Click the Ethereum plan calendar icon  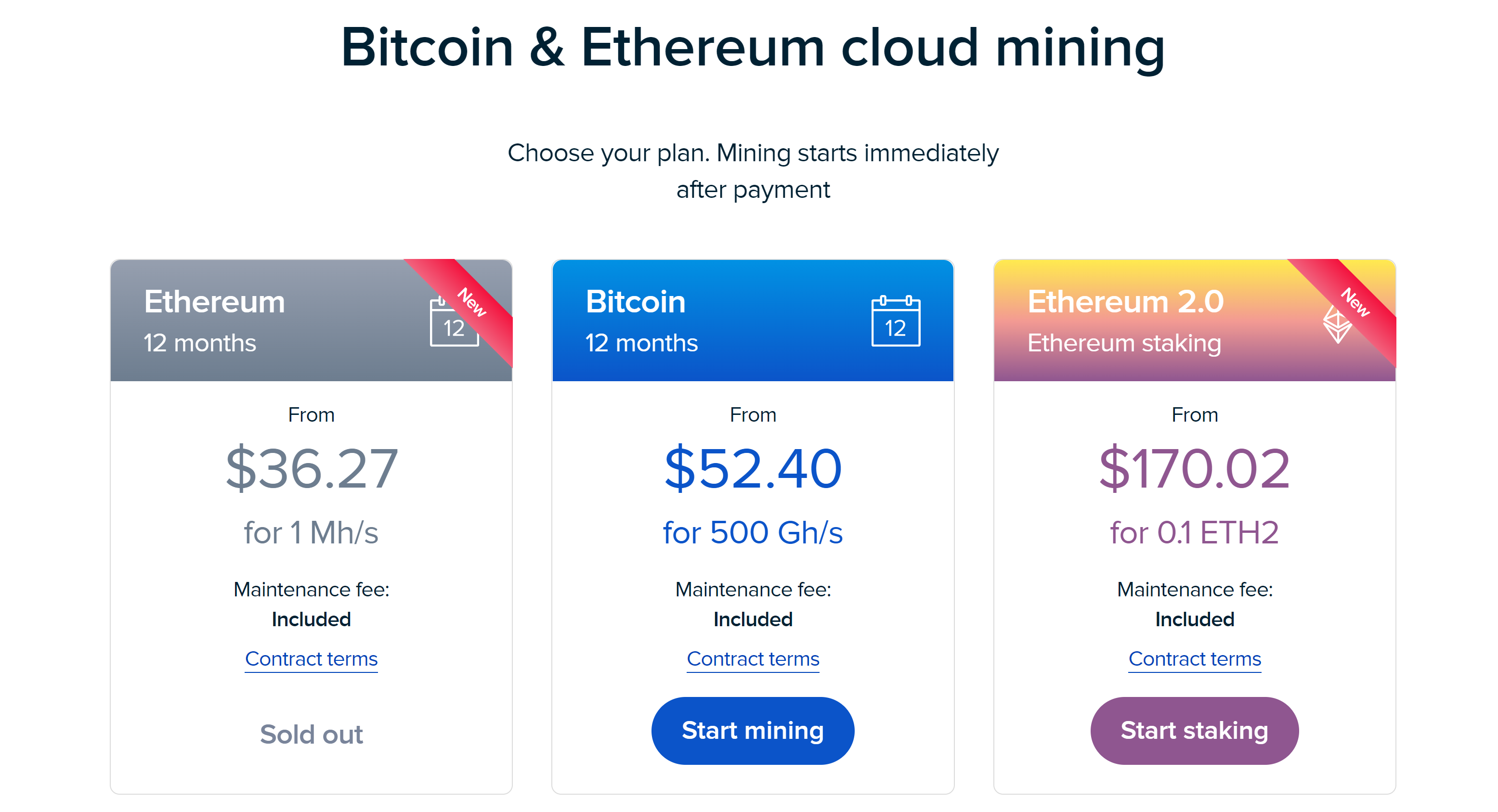point(454,321)
